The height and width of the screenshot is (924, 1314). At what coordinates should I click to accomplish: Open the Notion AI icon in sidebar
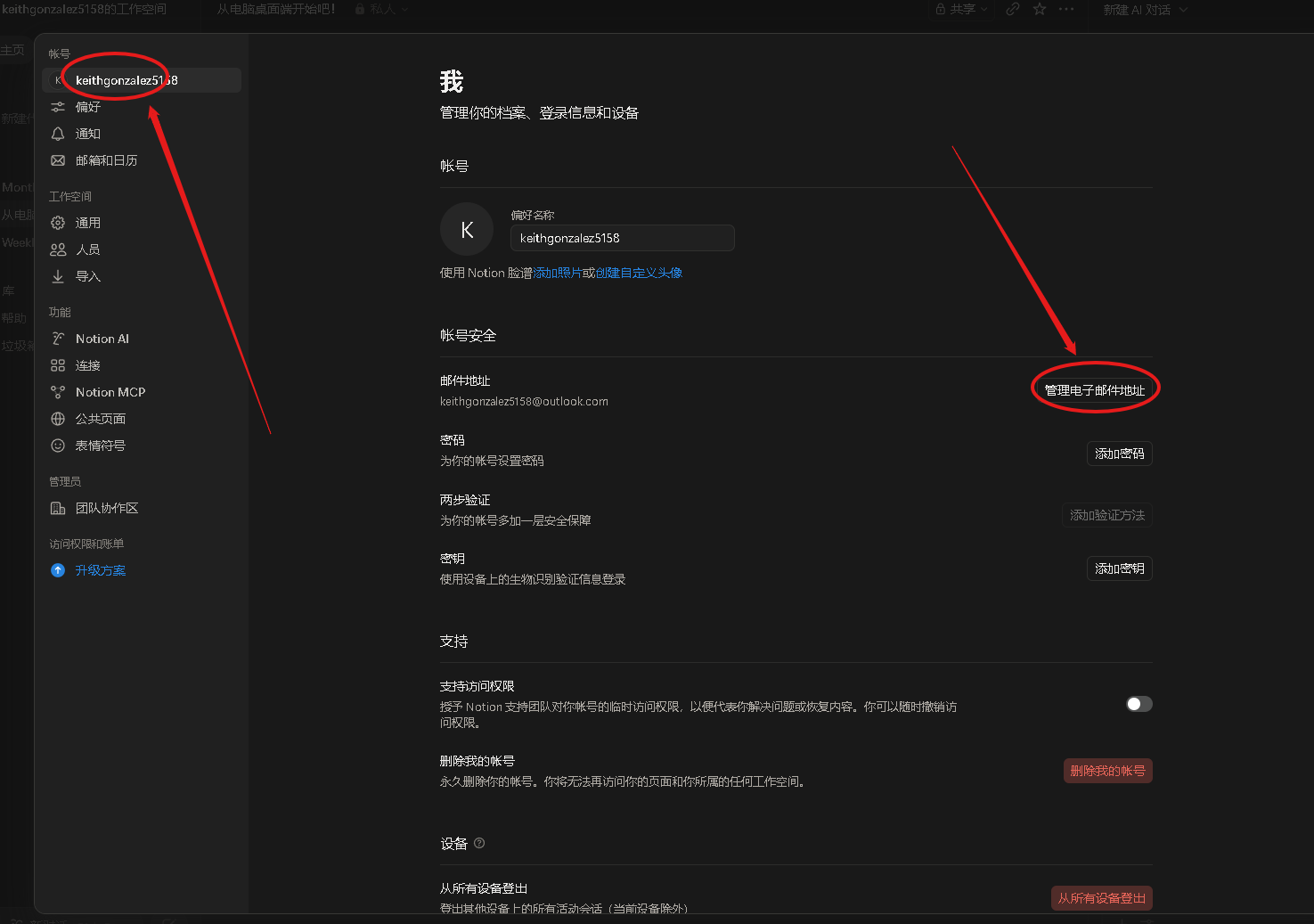pos(58,339)
